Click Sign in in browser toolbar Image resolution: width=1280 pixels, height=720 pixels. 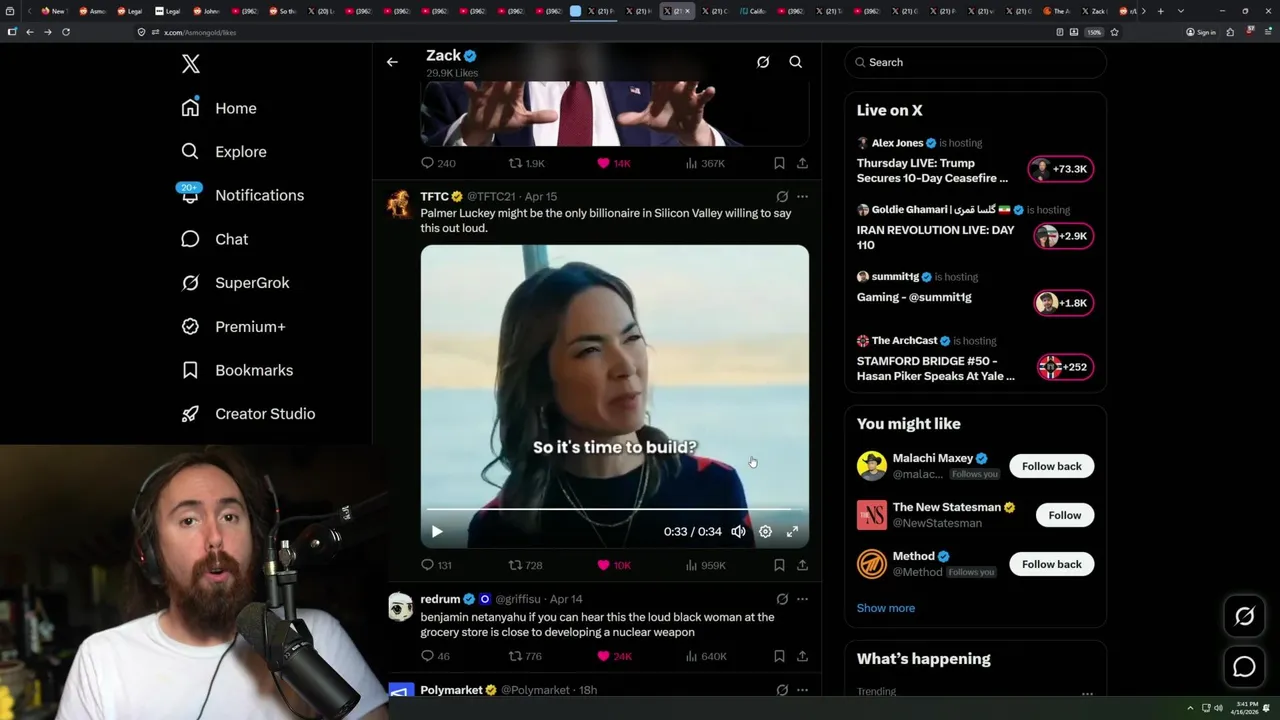click(1201, 32)
